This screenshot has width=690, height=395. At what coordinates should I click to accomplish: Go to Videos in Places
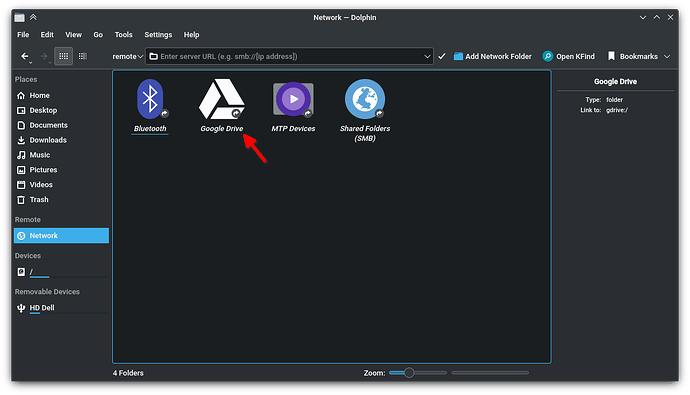tap(61, 185)
